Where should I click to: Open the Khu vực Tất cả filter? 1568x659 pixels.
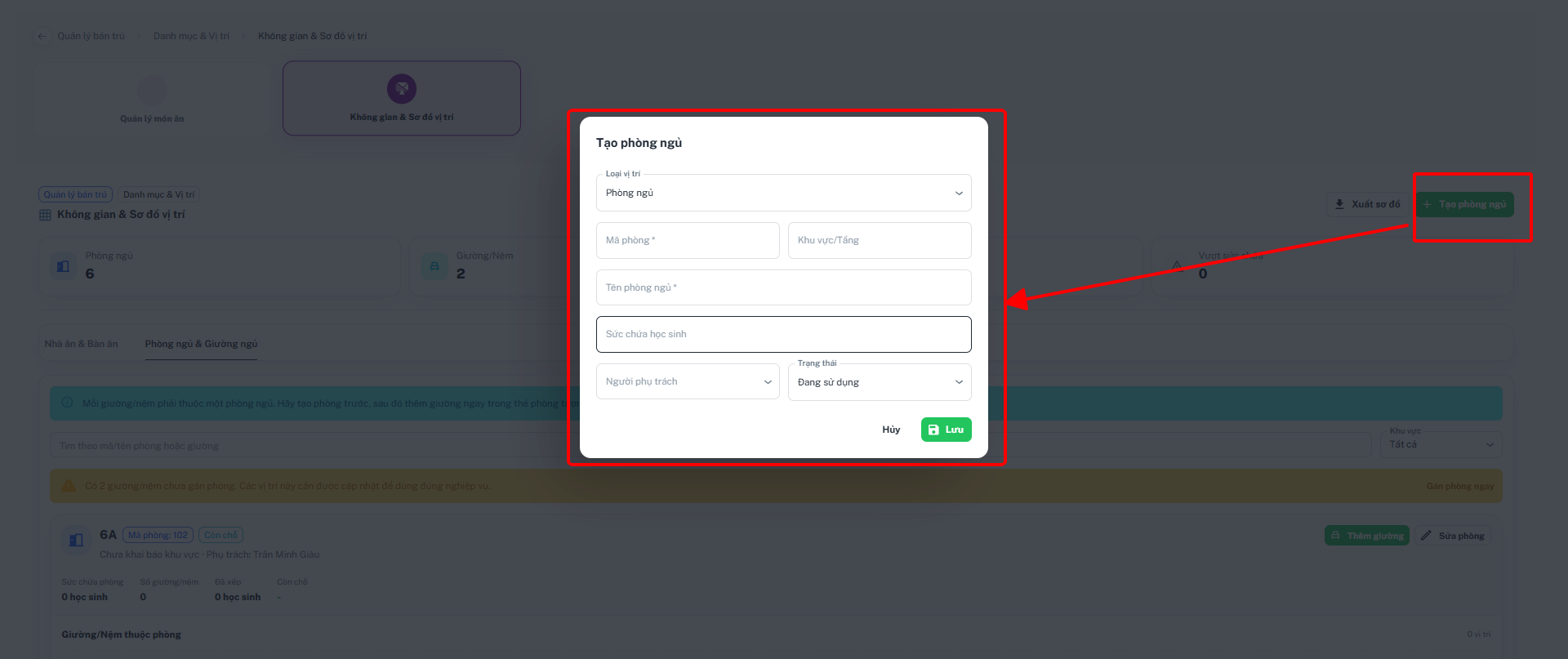(1443, 444)
